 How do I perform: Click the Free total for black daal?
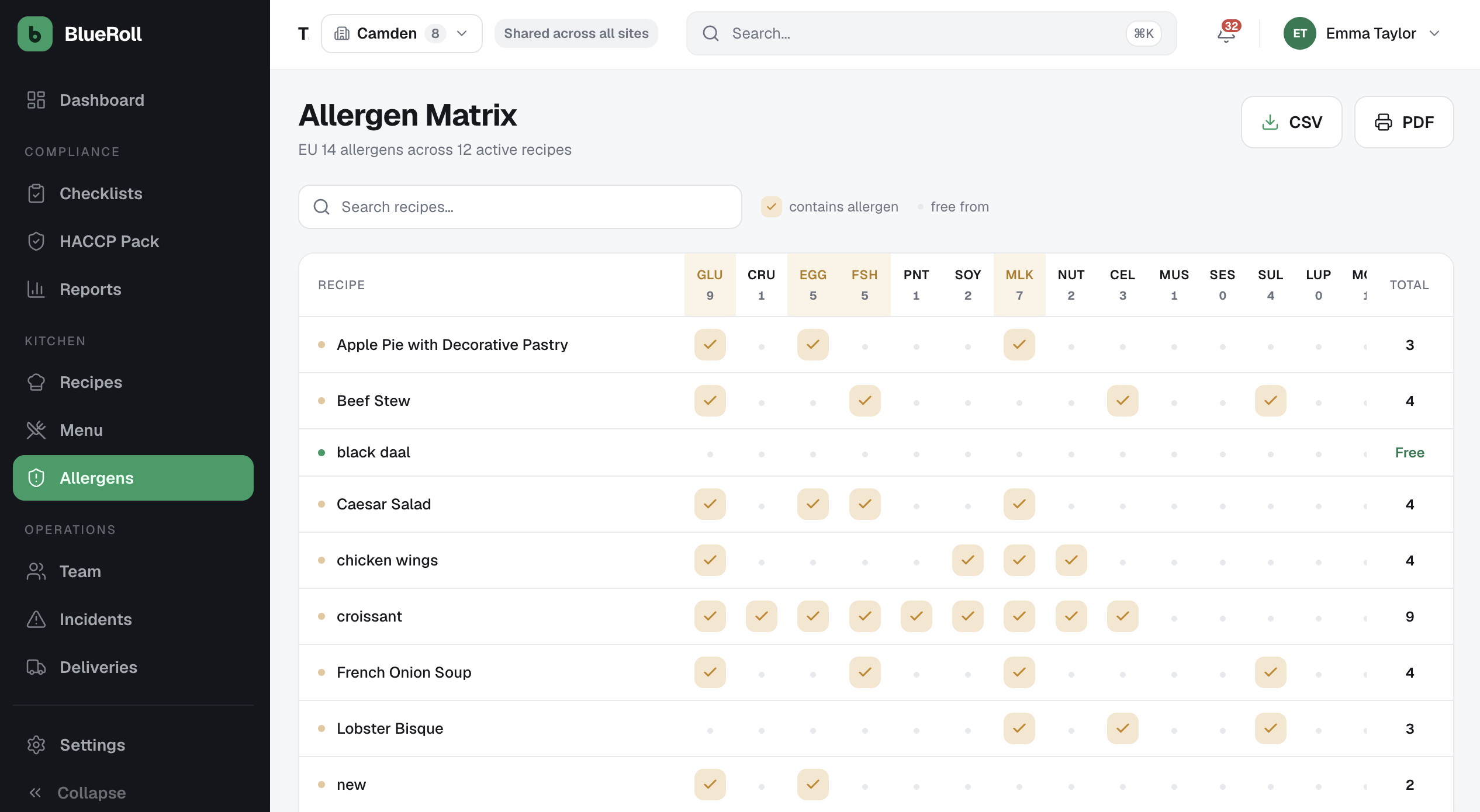click(1410, 453)
